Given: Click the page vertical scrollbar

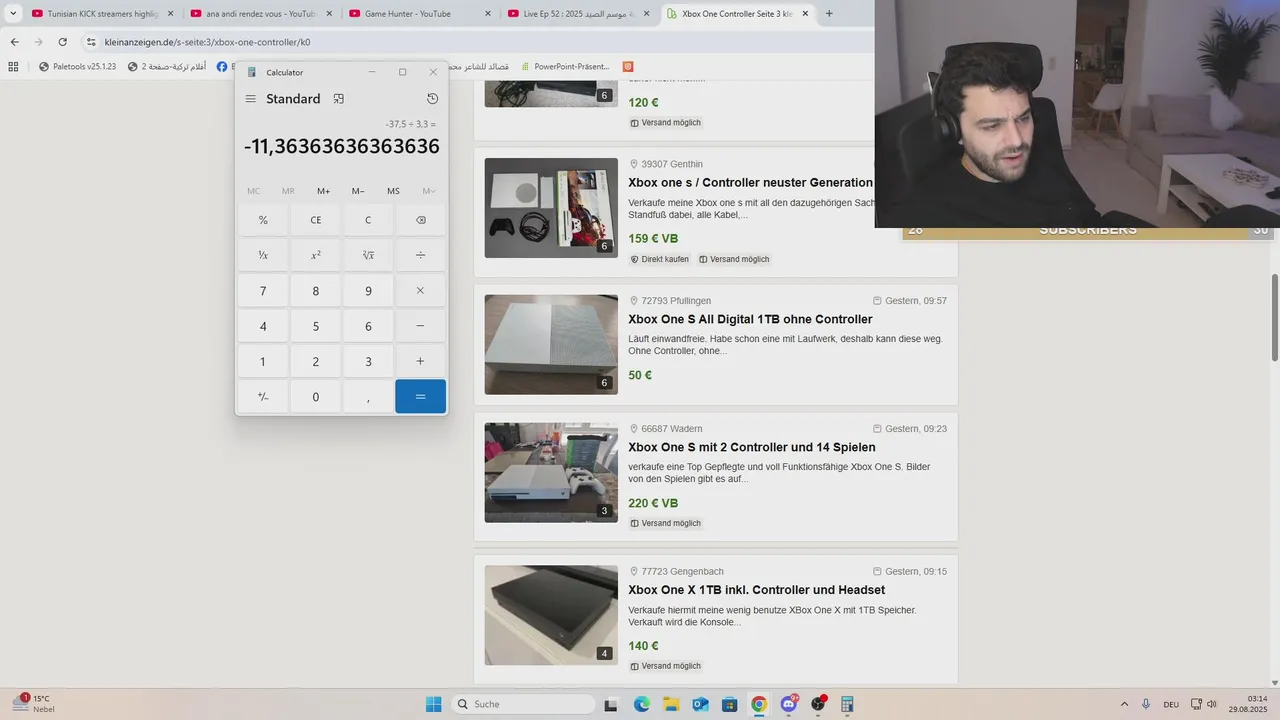Looking at the screenshot, I should click(1274, 318).
